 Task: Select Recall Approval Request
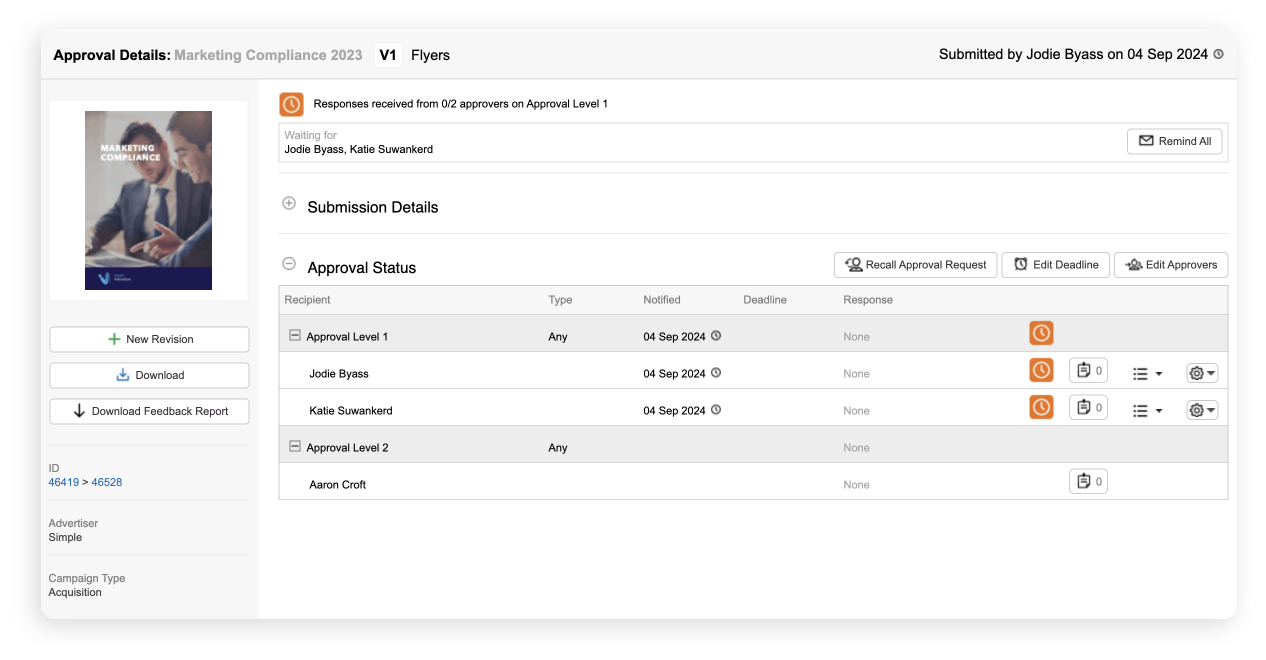(915, 264)
